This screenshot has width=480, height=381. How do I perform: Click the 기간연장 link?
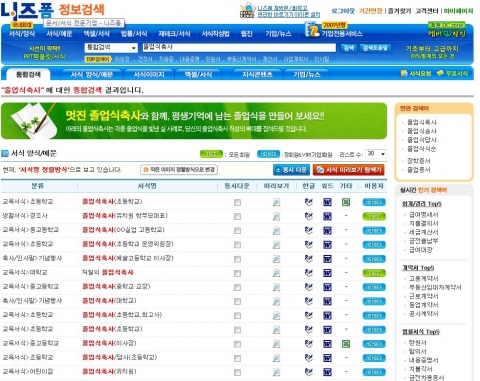coord(370,11)
